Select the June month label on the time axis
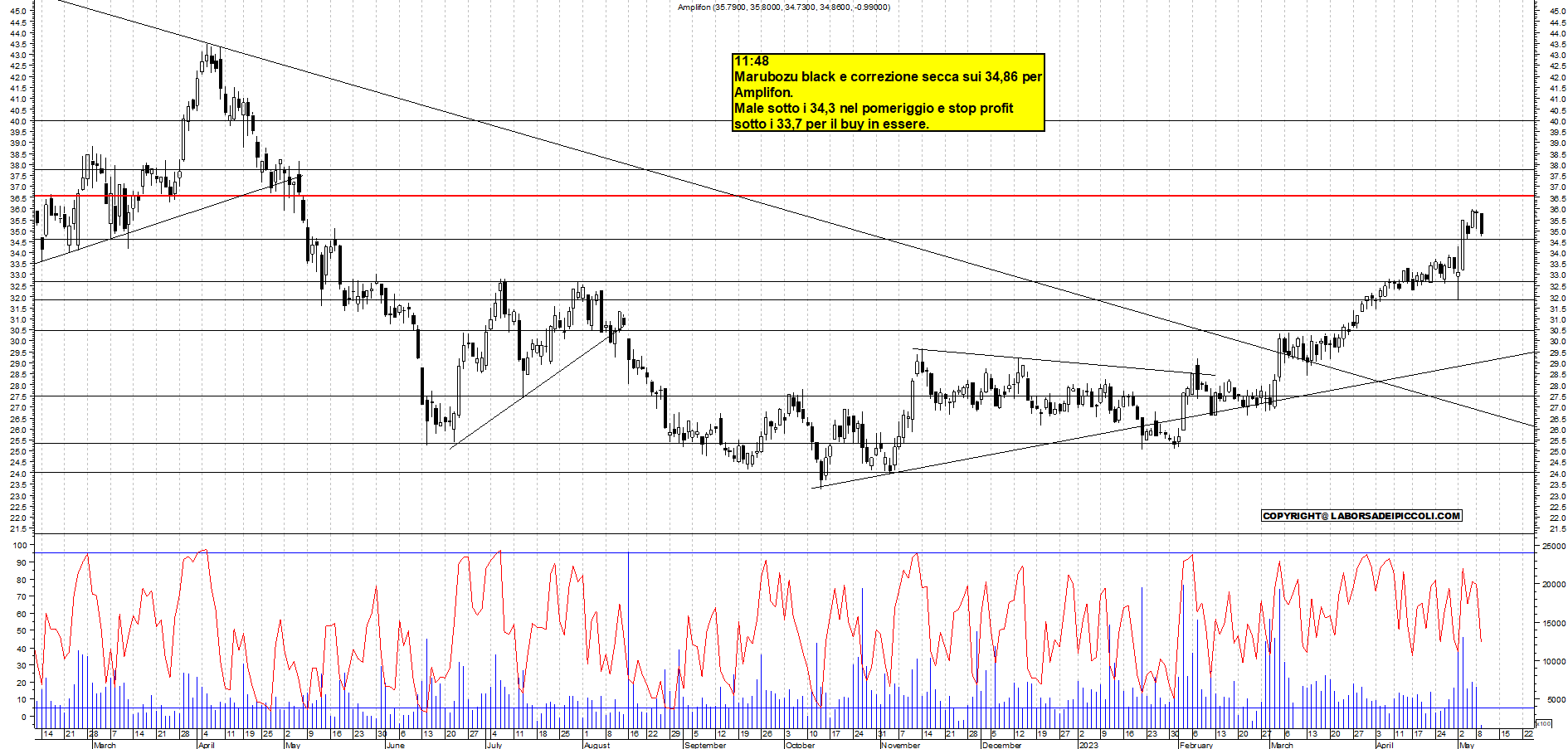 coord(396,745)
